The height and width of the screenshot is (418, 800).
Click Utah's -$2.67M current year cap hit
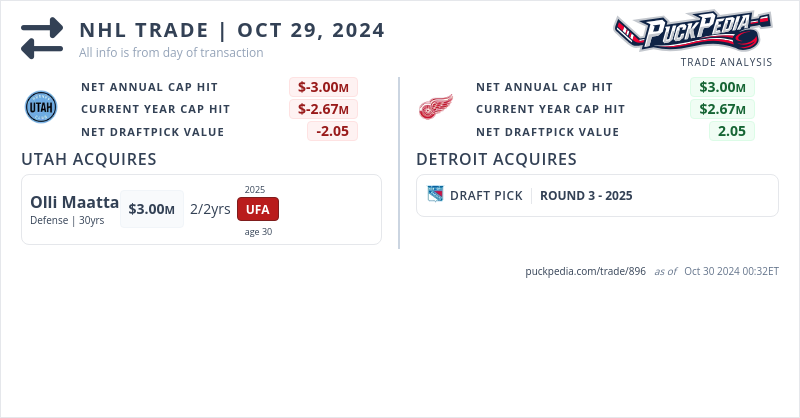point(324,109)
